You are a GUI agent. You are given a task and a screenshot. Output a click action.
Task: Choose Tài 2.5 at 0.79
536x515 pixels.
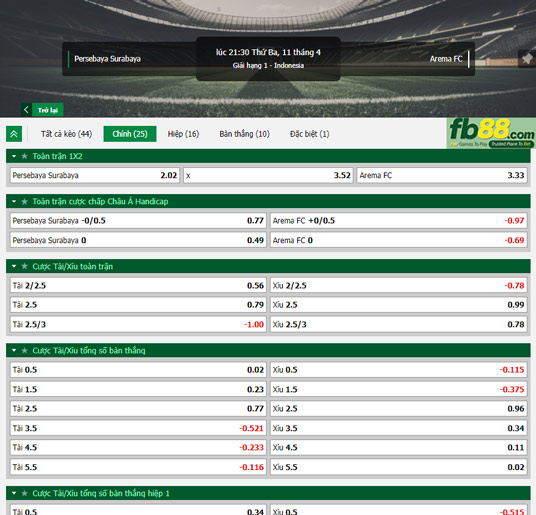[138, 305]
